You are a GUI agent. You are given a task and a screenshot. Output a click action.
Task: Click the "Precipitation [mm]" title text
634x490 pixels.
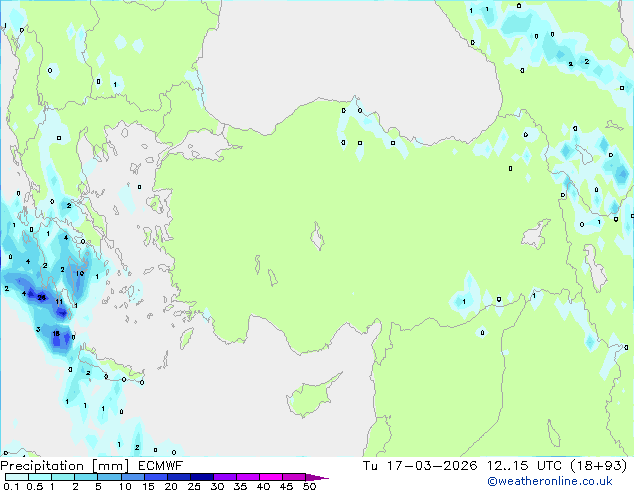(64, 466)
